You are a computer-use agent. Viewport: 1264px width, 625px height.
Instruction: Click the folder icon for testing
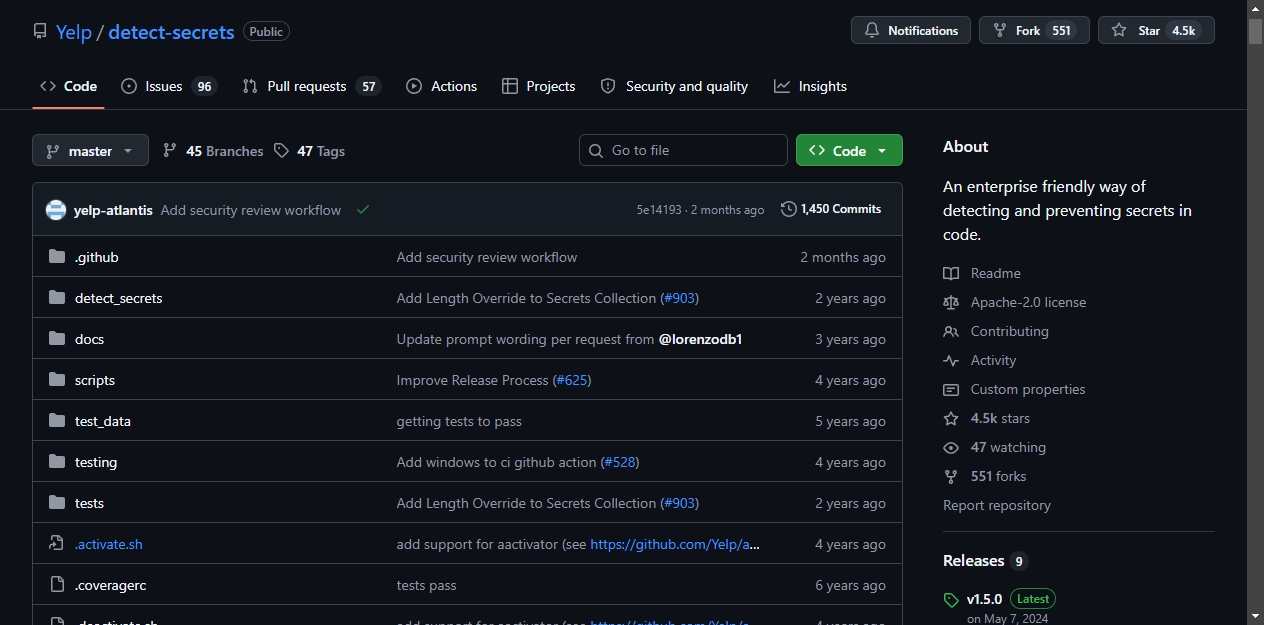(x=57, y=462)
